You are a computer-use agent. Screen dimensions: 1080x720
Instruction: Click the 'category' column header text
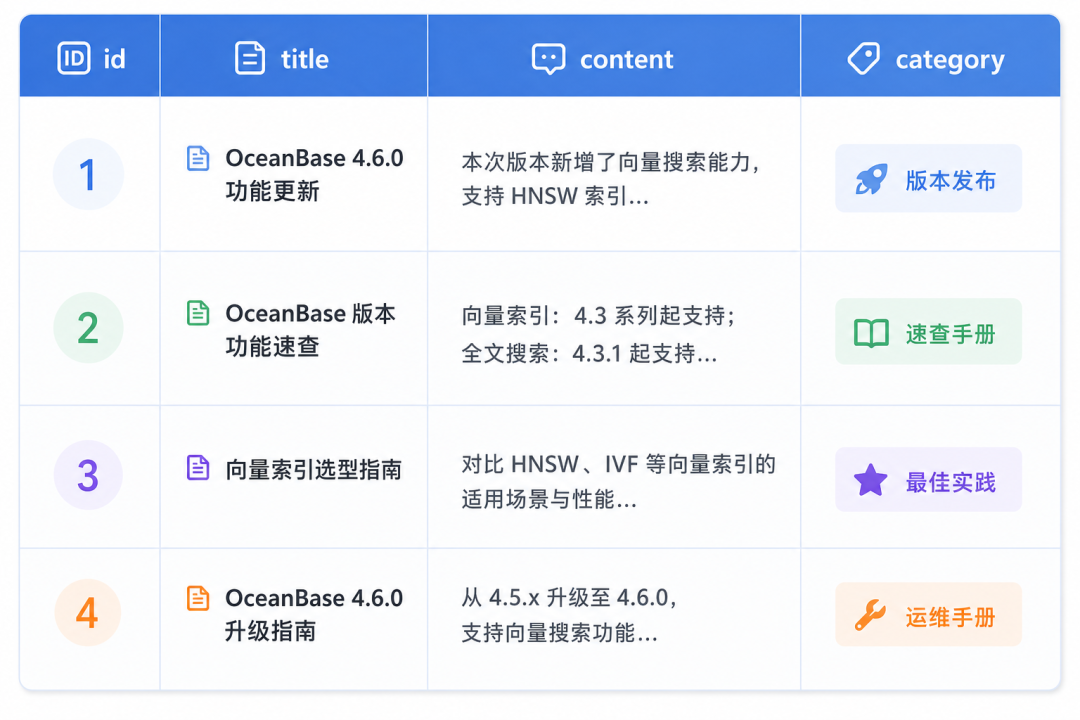coord(950,61)
